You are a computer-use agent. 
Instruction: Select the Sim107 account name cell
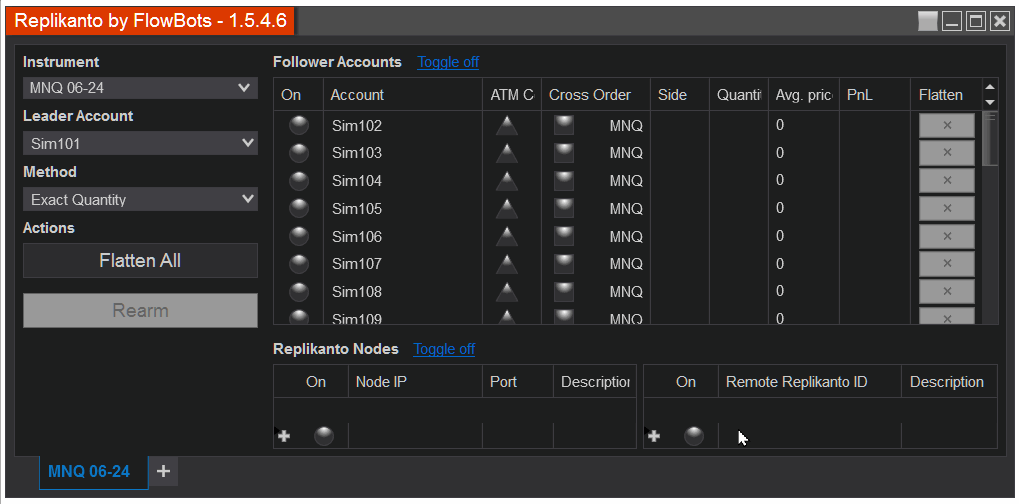(403, 264)
